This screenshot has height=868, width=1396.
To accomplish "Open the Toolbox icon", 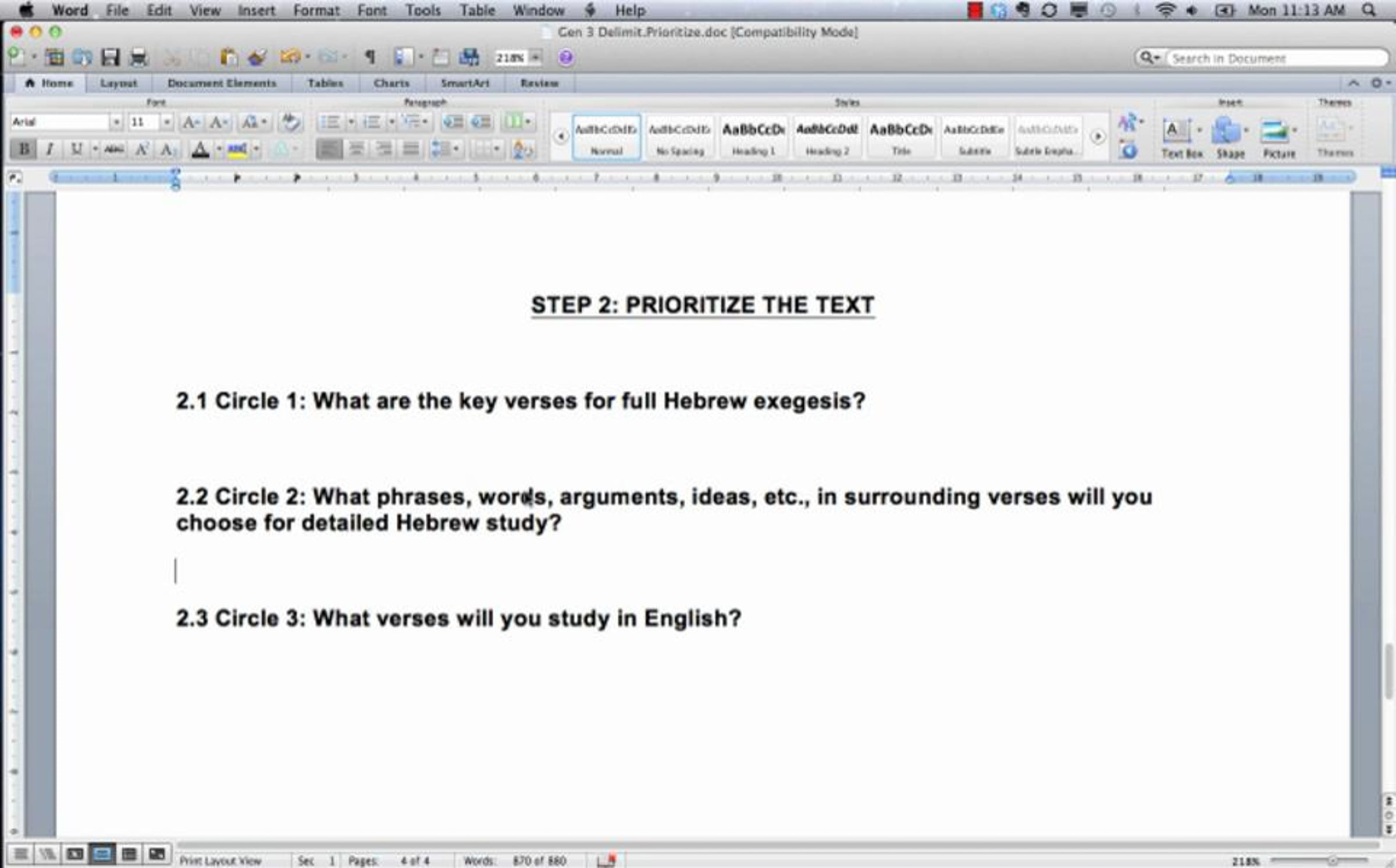I will click(x=440, y=57).
